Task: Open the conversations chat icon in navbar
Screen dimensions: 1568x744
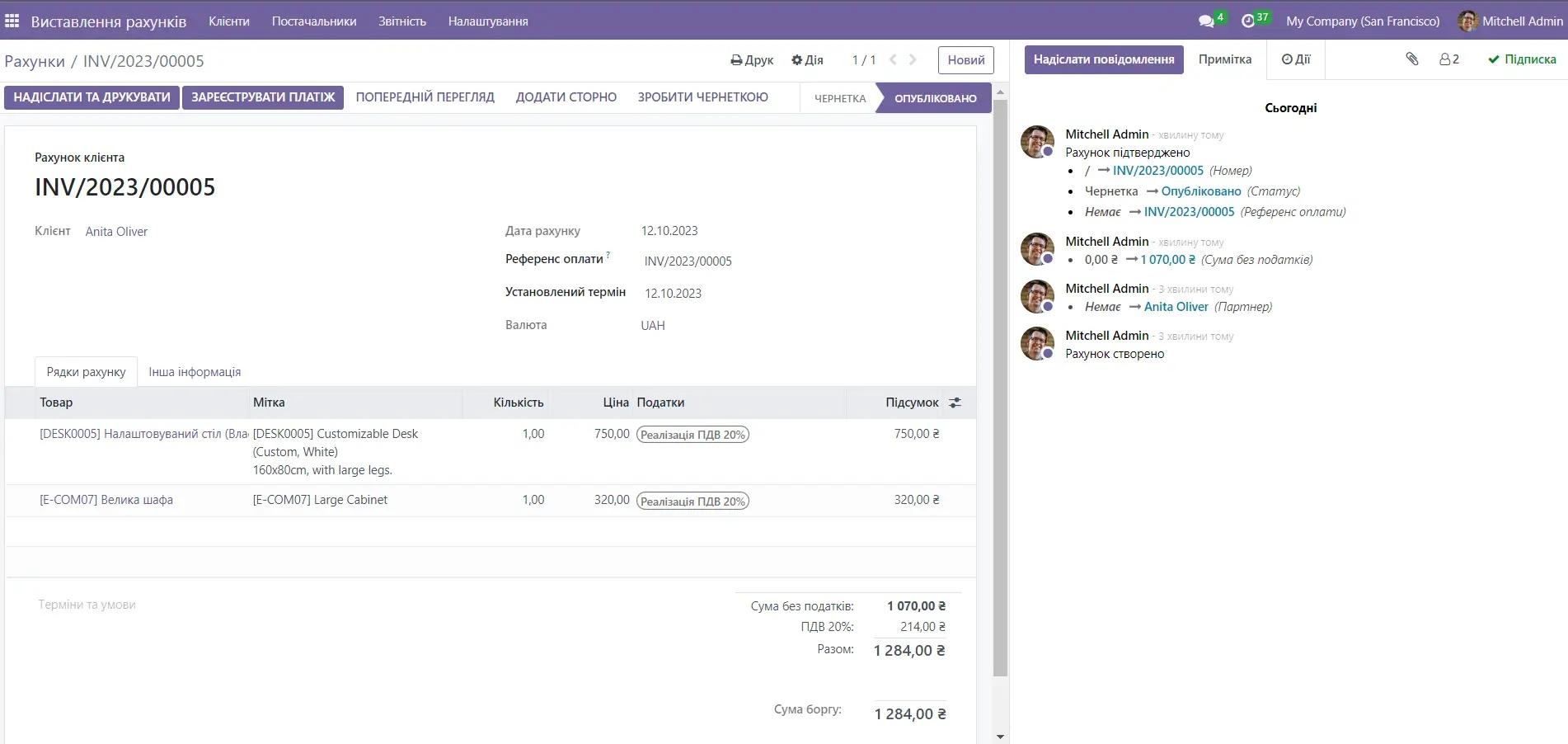Action: (x=1206, y=21)
